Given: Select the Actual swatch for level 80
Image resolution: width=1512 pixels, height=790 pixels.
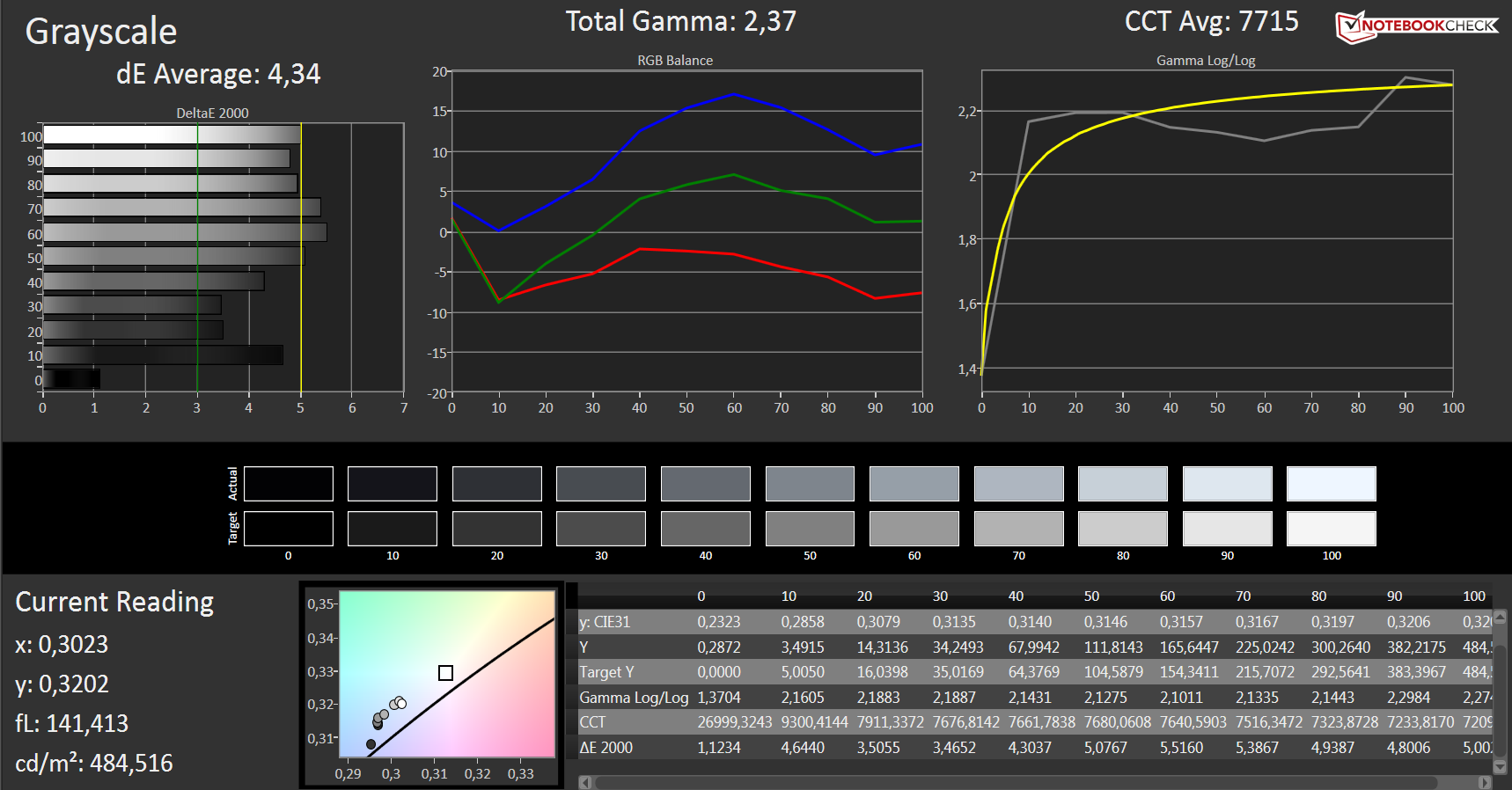Looking at the screenshot, I should click(x=1123, y=484).
